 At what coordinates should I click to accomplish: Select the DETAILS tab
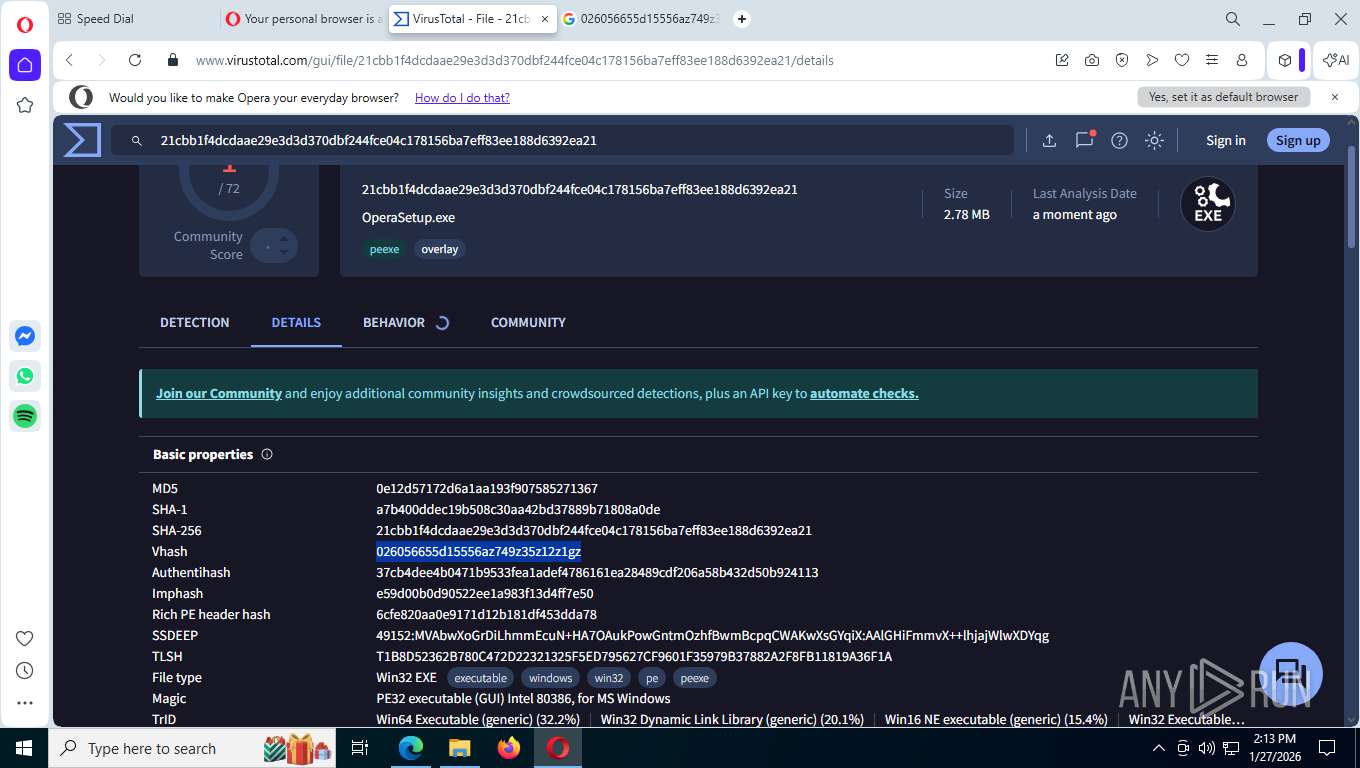click(296, 322)
